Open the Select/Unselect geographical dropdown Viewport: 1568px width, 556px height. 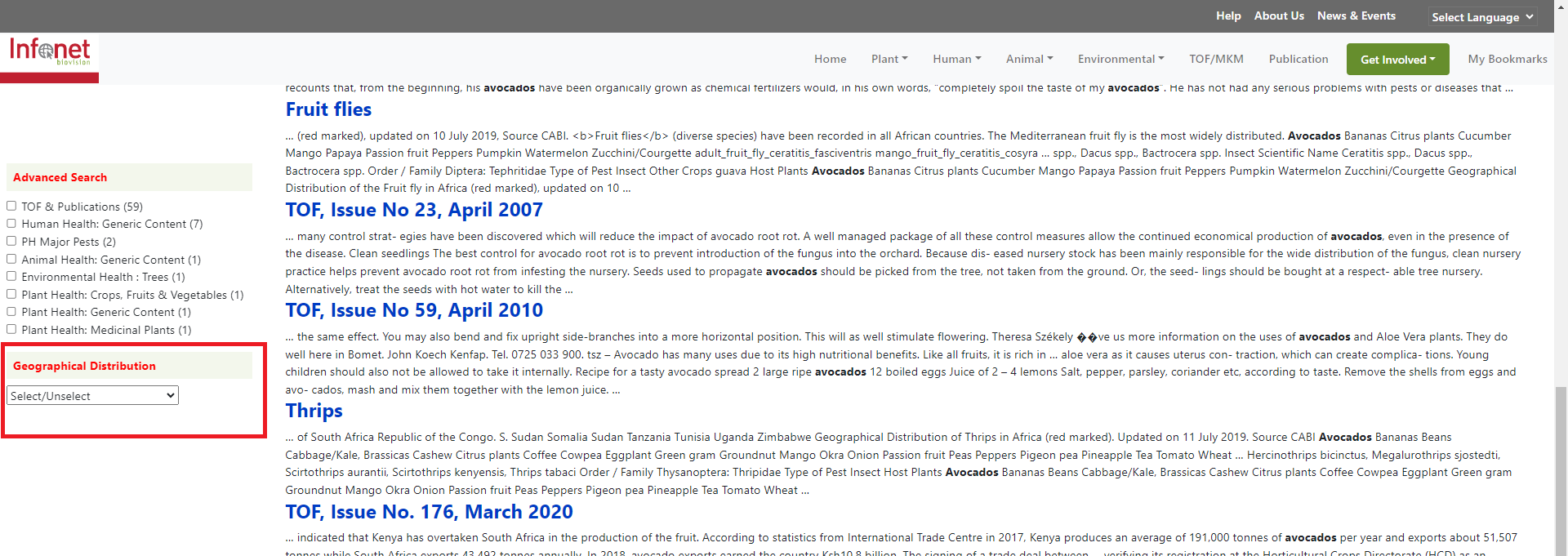(92, 396)
